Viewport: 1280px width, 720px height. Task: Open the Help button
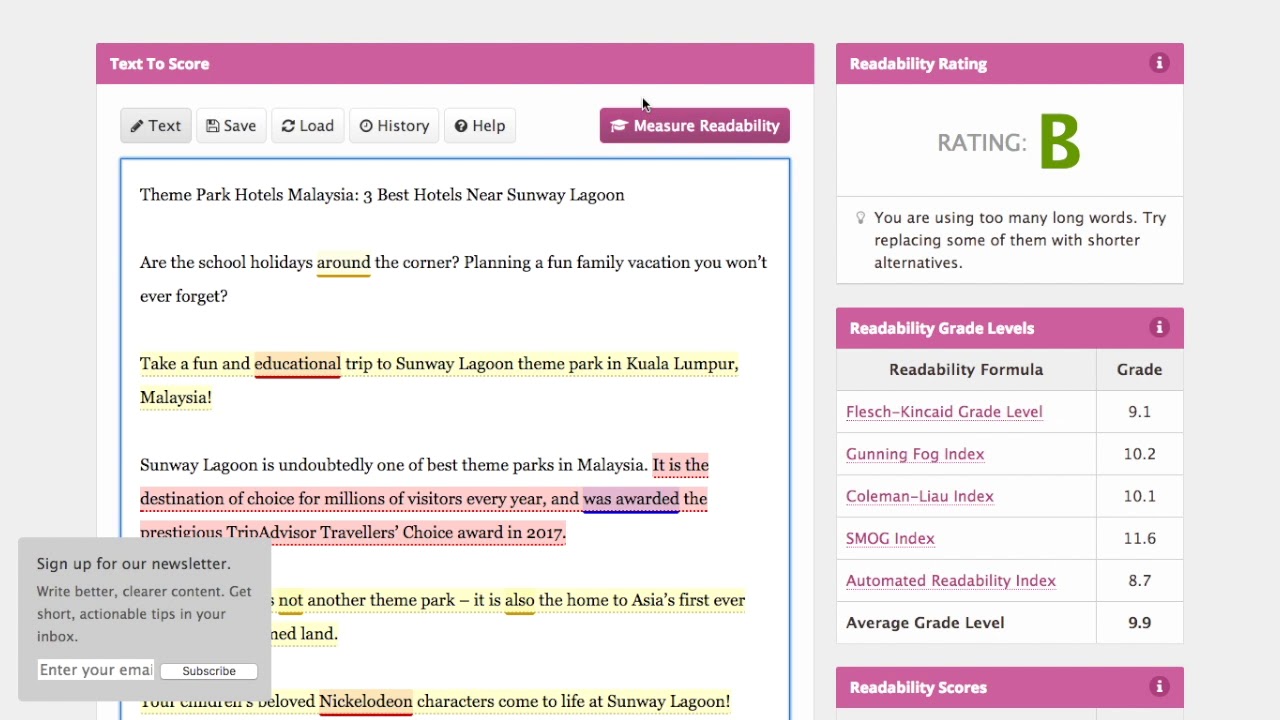(480, 126)
